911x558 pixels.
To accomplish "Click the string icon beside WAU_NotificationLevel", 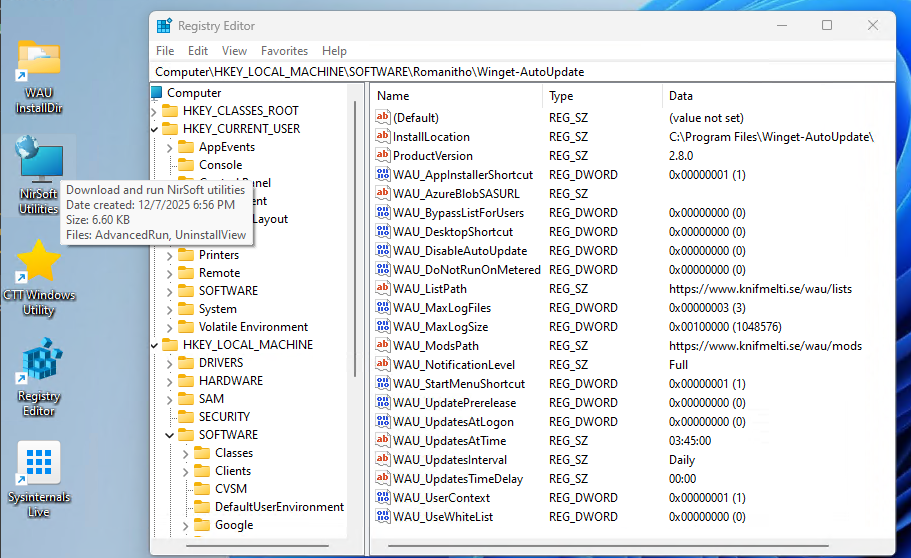I will (x=382, y=364).
